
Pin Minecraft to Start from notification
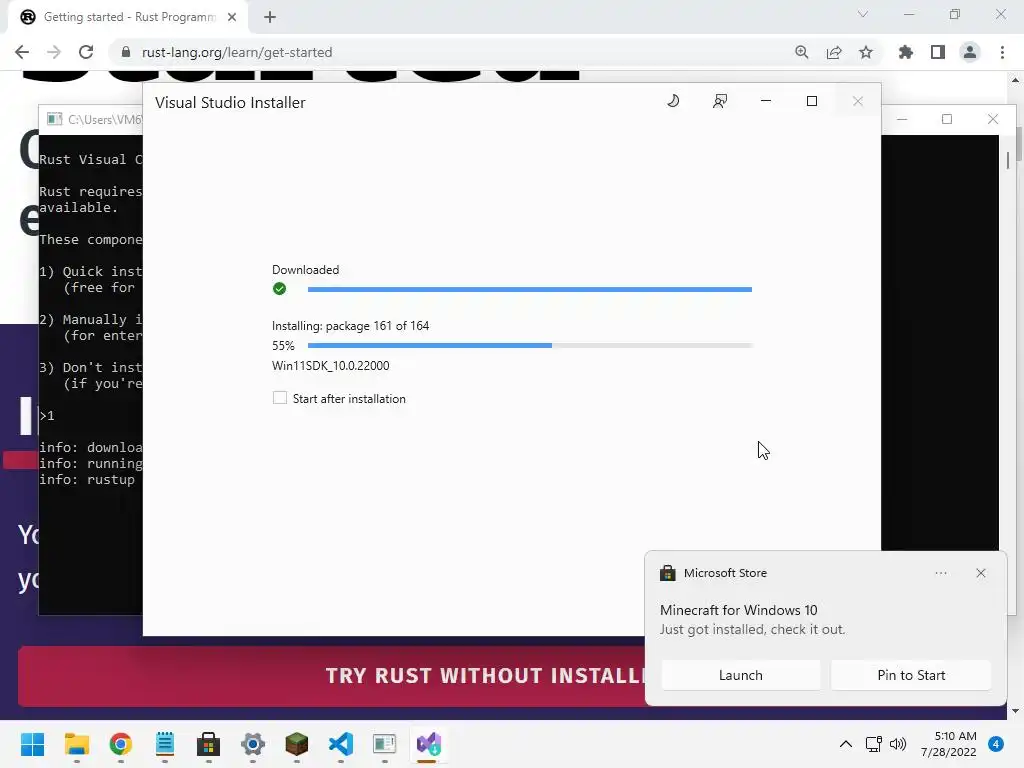pos(911,675)
